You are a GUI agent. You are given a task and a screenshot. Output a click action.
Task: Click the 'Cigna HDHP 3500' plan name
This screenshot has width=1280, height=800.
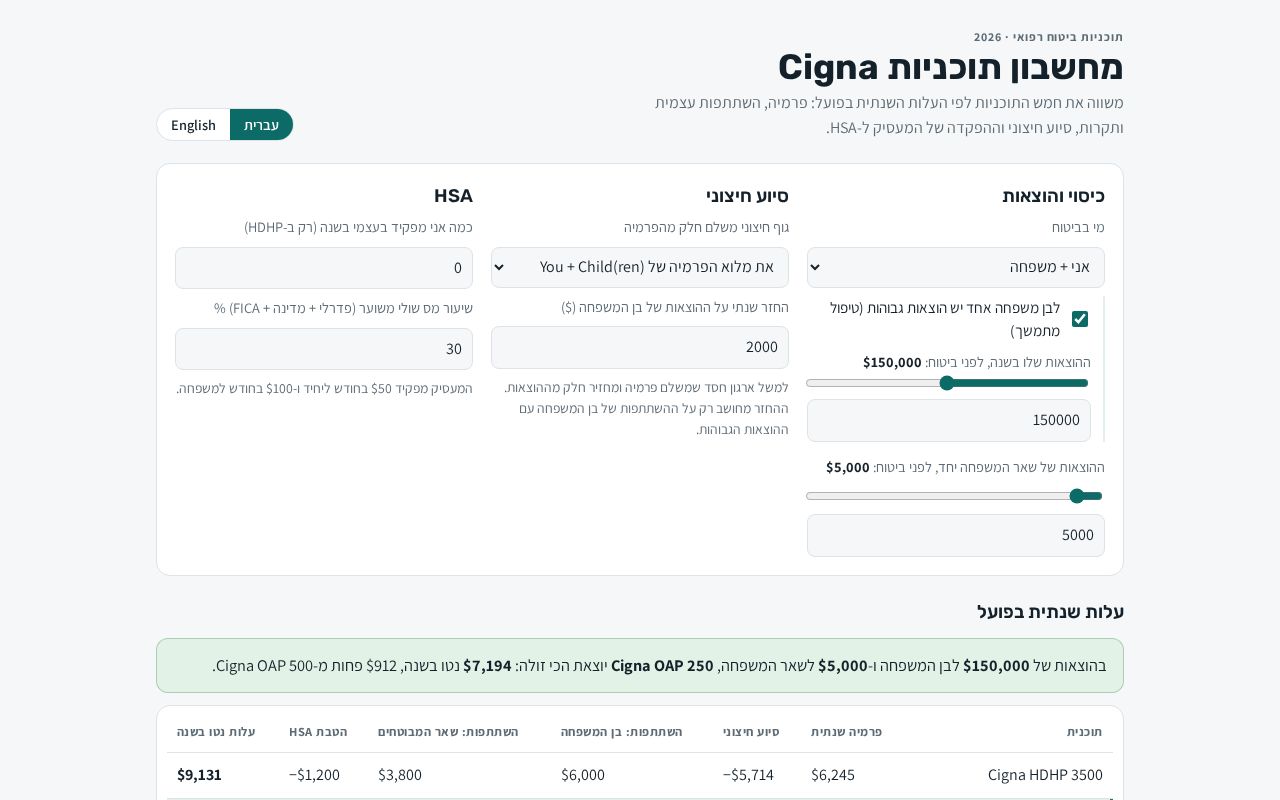tap(1045, 775)
